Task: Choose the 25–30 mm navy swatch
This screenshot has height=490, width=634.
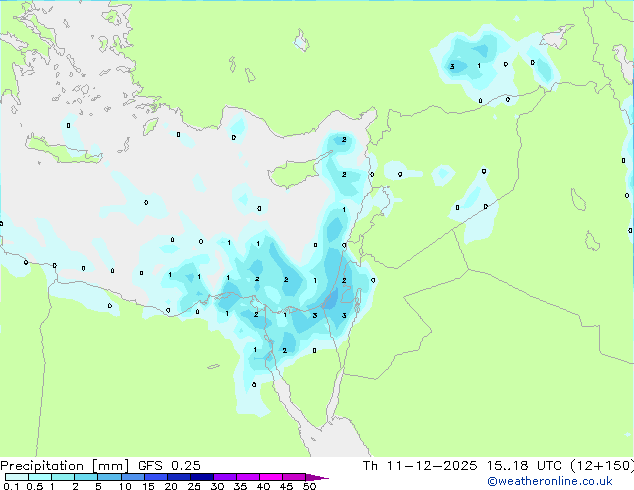Action: coord(202,477)
